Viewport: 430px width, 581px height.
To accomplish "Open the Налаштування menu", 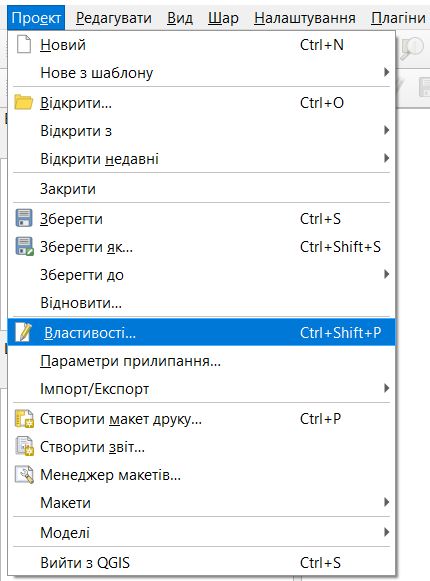I will (305, 18).
